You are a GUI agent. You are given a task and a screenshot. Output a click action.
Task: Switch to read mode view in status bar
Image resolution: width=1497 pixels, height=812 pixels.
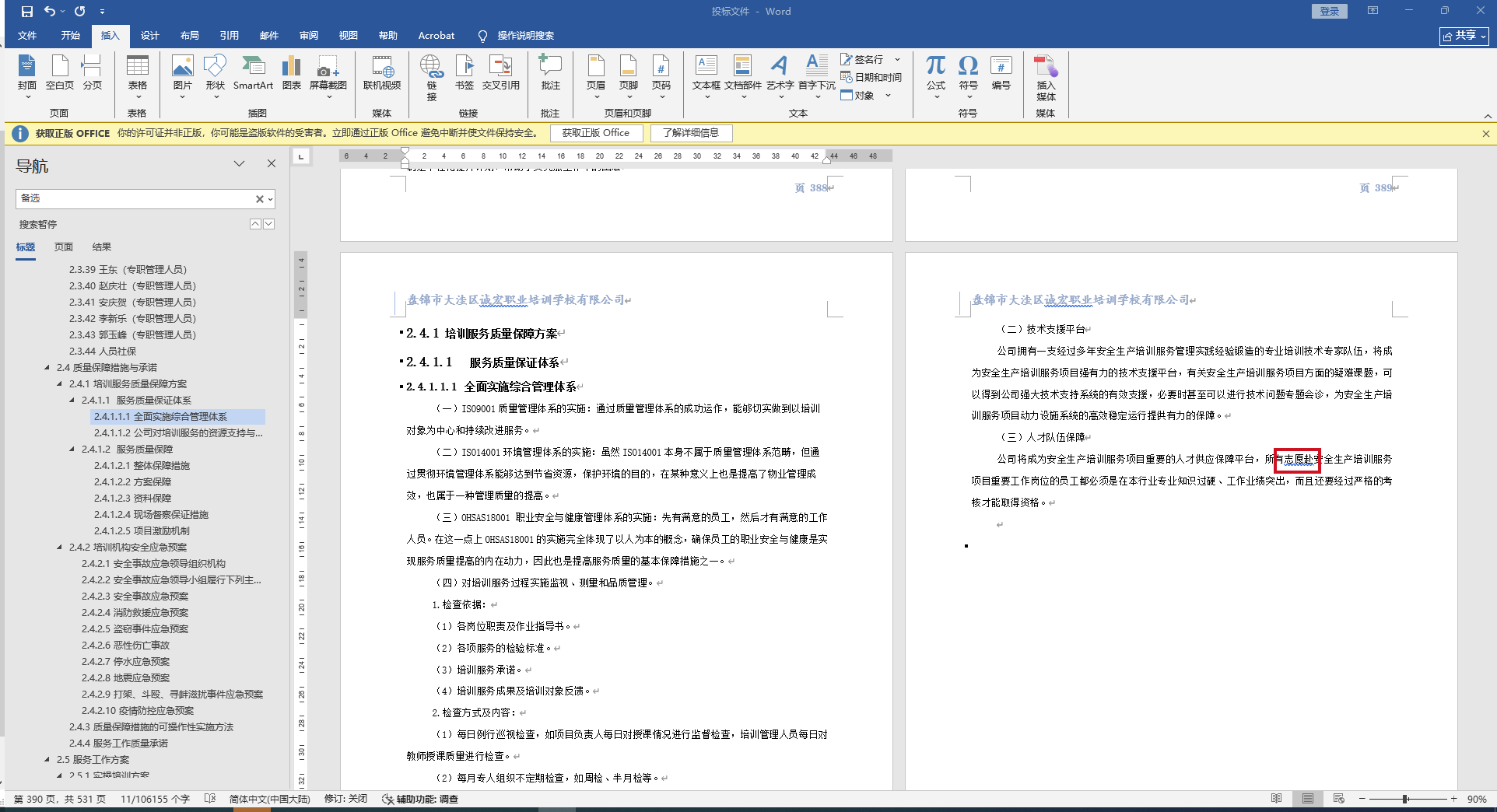click(1277, 799)
